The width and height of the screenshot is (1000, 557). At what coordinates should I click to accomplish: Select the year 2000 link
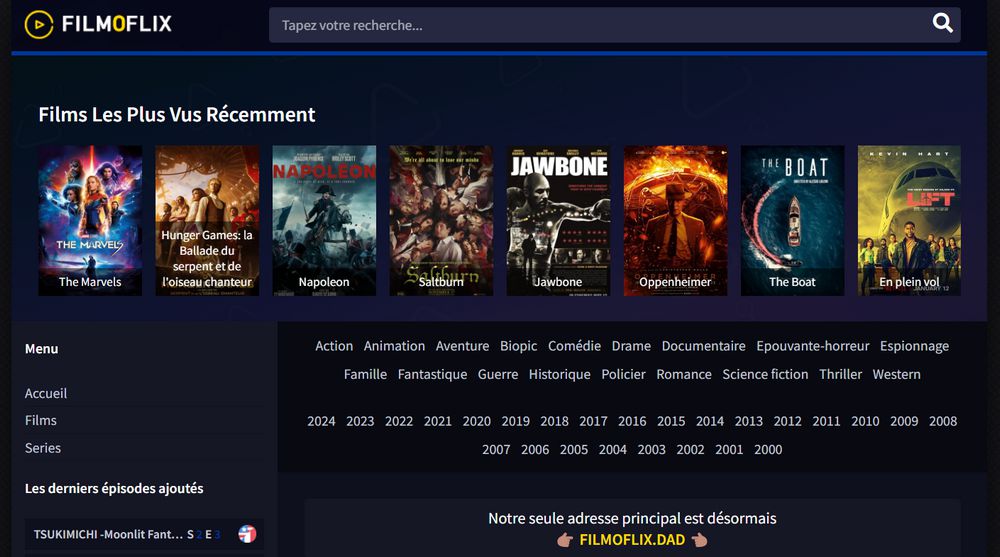point(768,449)
